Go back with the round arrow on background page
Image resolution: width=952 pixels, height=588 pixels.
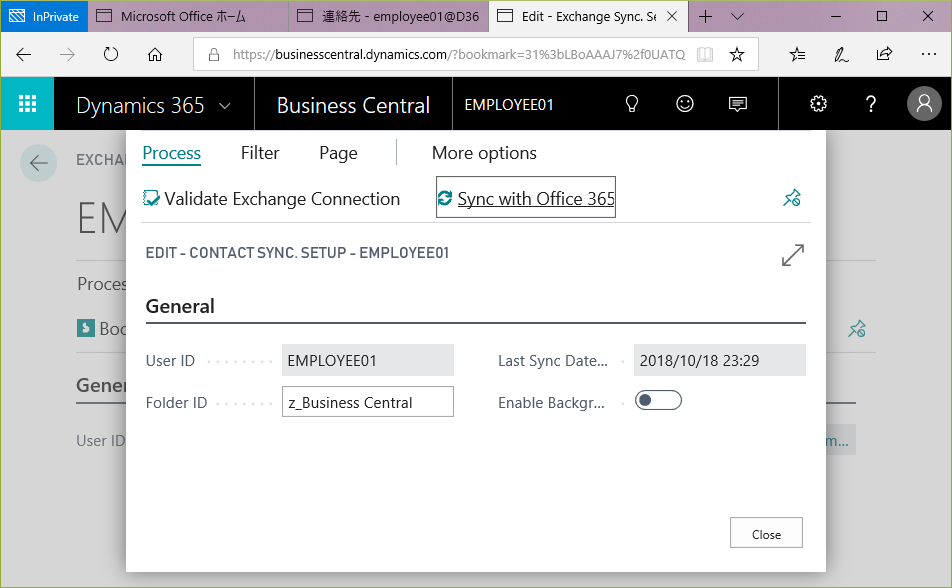coord(38,163)
